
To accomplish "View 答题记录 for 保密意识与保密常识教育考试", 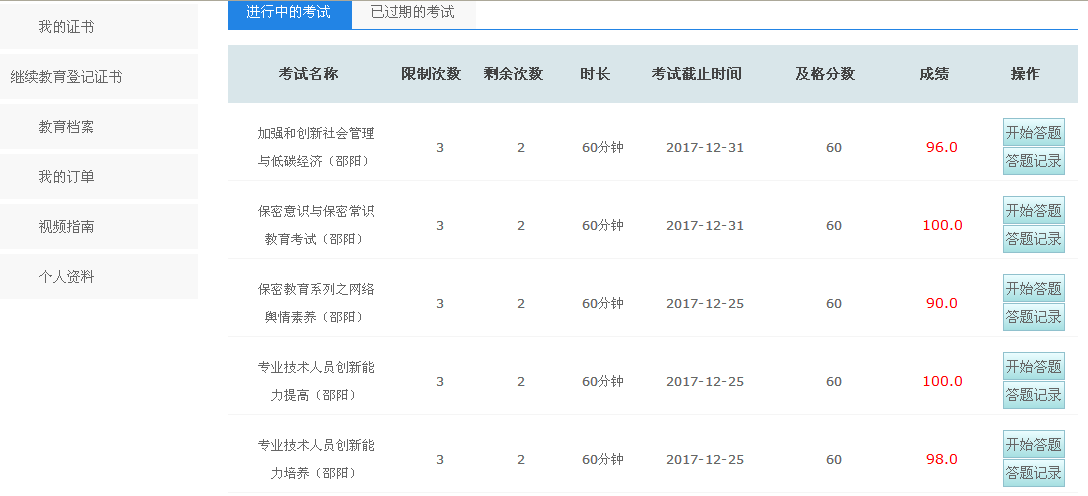I will [x=1033, y=239].
